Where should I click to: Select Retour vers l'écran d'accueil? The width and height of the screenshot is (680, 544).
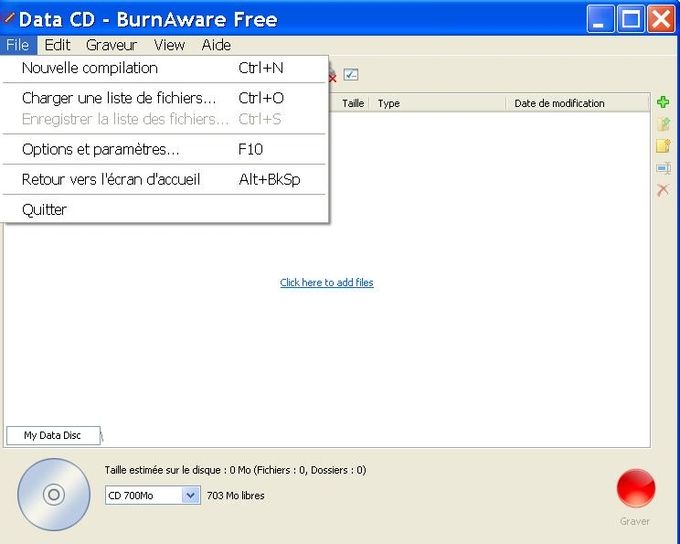click(164, 179)
